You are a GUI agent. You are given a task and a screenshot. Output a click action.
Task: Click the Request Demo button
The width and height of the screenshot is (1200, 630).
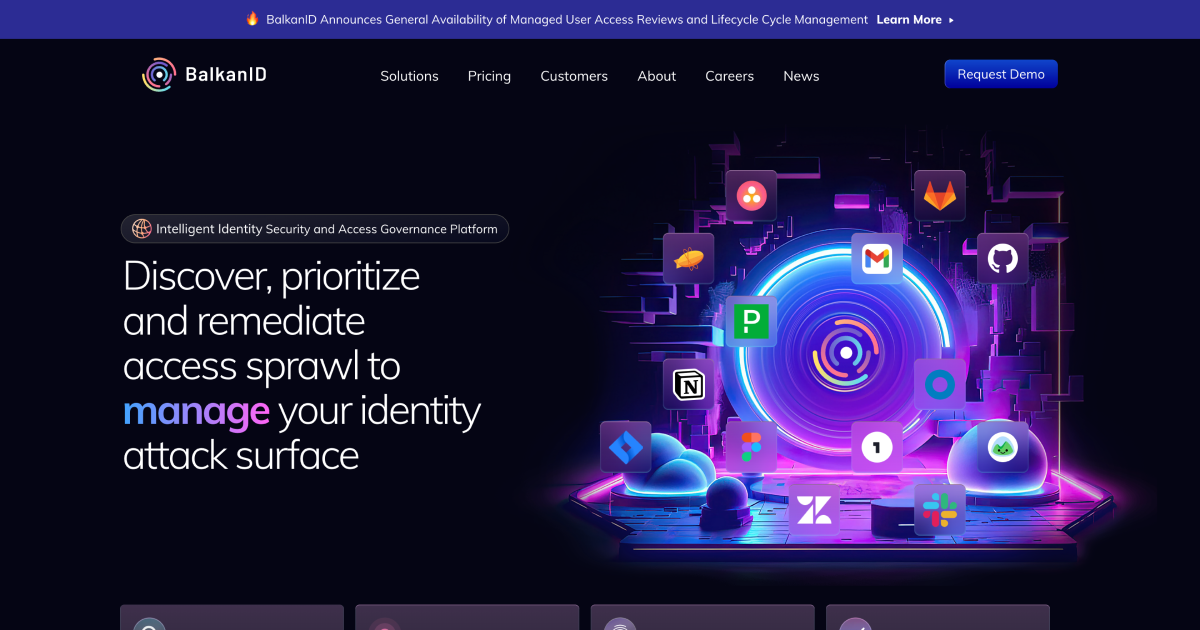(1001, 74)
